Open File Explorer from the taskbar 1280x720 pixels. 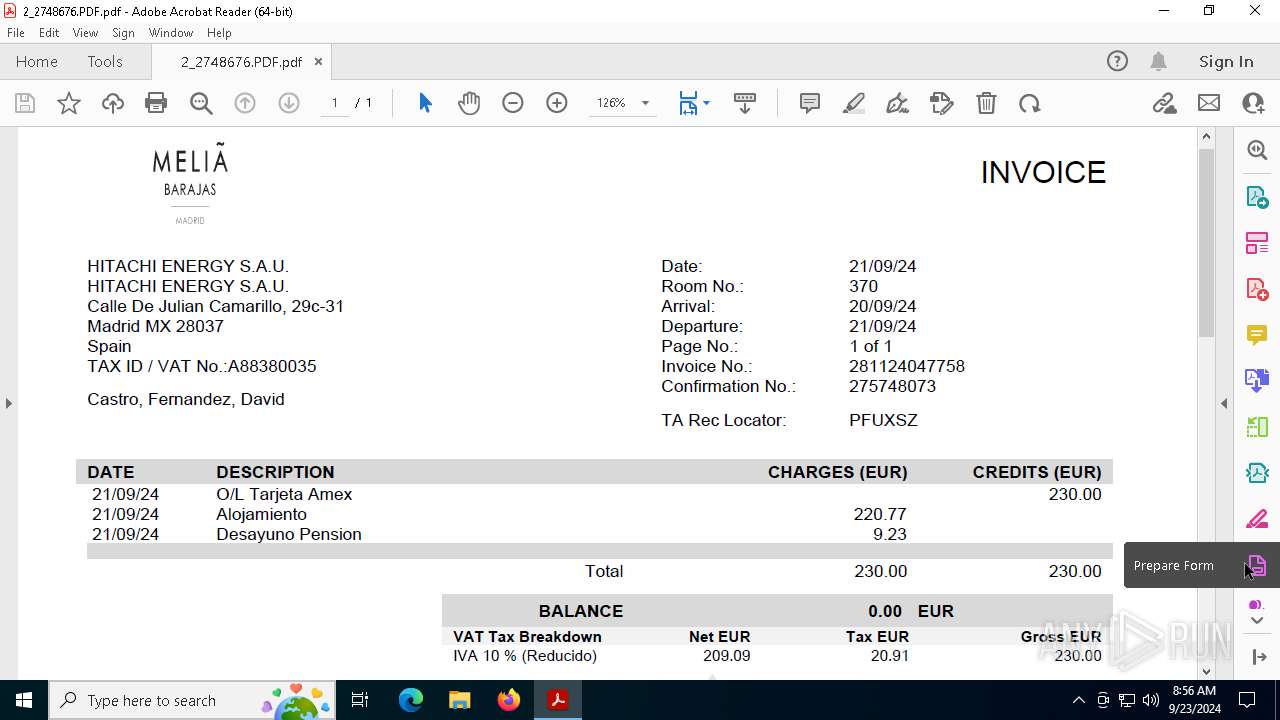[x=459, y=700]
